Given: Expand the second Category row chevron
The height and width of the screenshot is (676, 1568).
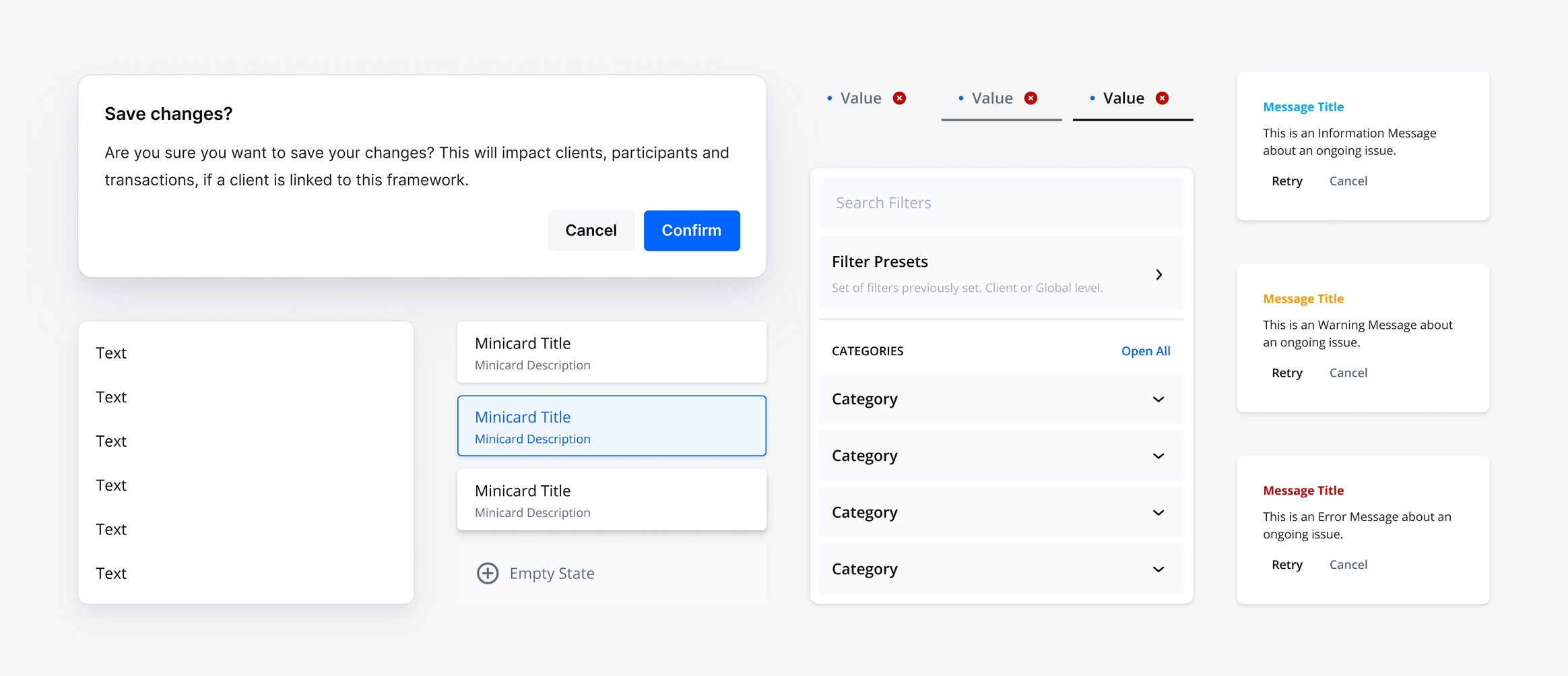Looking at the screenshot, I should click(x=1158, y=456).
